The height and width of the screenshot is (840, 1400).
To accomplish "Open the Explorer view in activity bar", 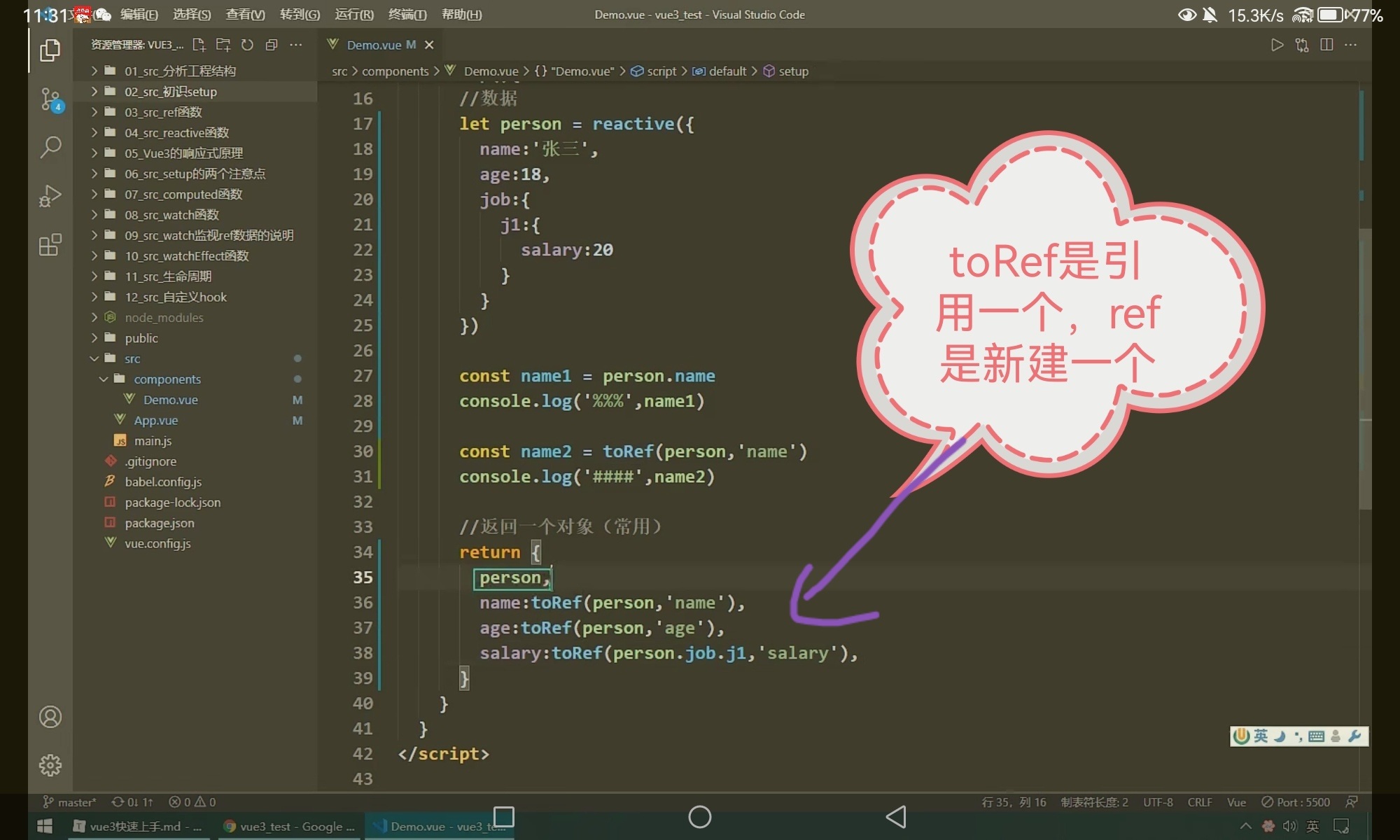I will tap(50, 50).
